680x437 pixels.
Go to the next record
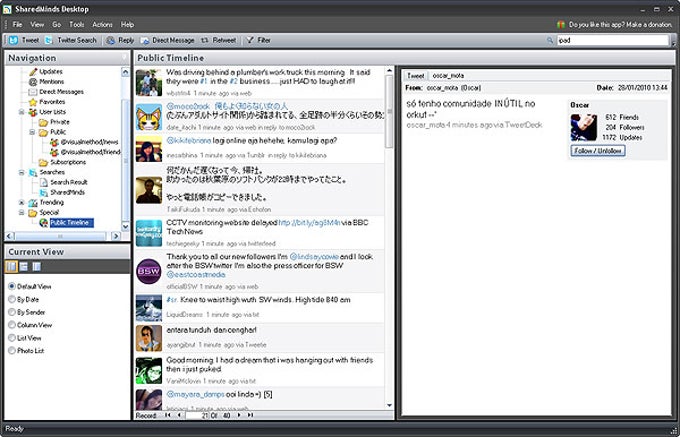pyautogui.click(x=239, y=415)
